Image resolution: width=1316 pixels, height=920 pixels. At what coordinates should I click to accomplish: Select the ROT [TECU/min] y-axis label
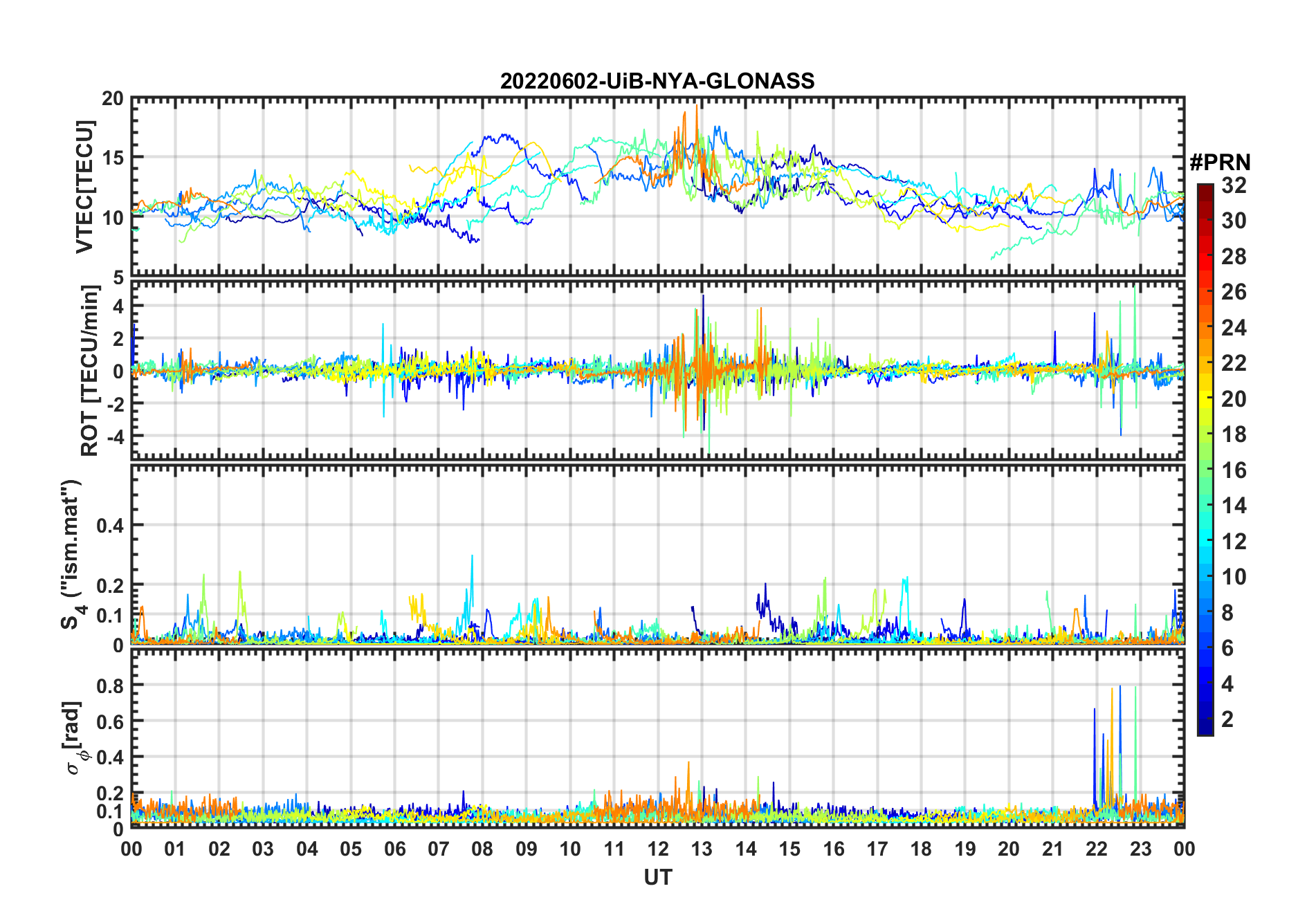click(89, 371)
